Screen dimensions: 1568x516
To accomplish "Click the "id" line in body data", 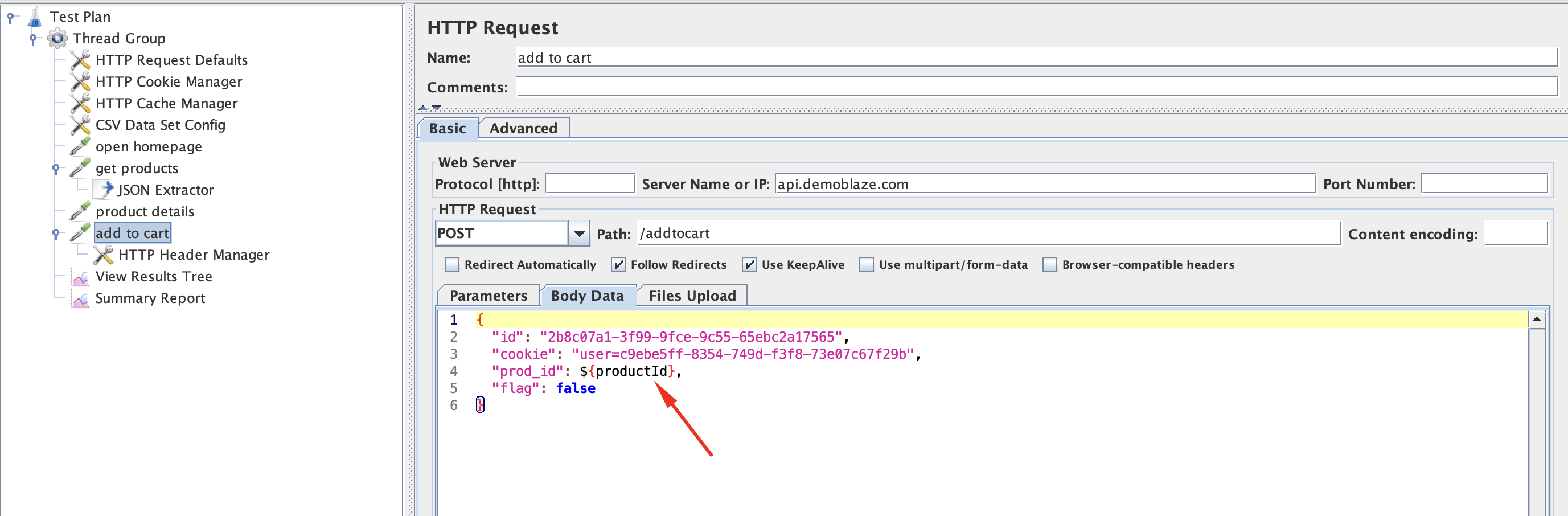I will (x=670, y=337).
